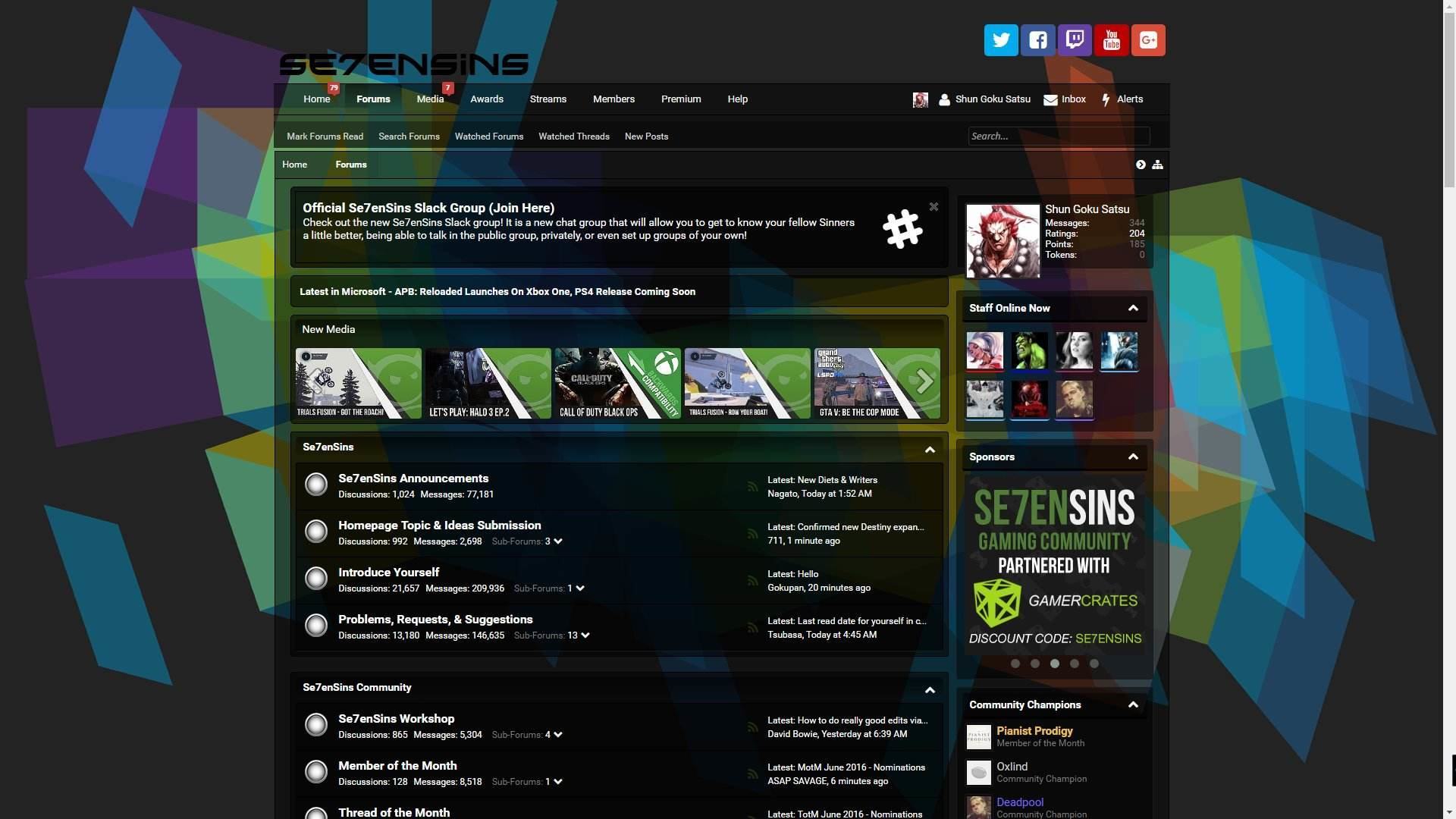Click the forum status icon beside Introduce Yourself
The image size is (1456, 819).
(316, 578)
